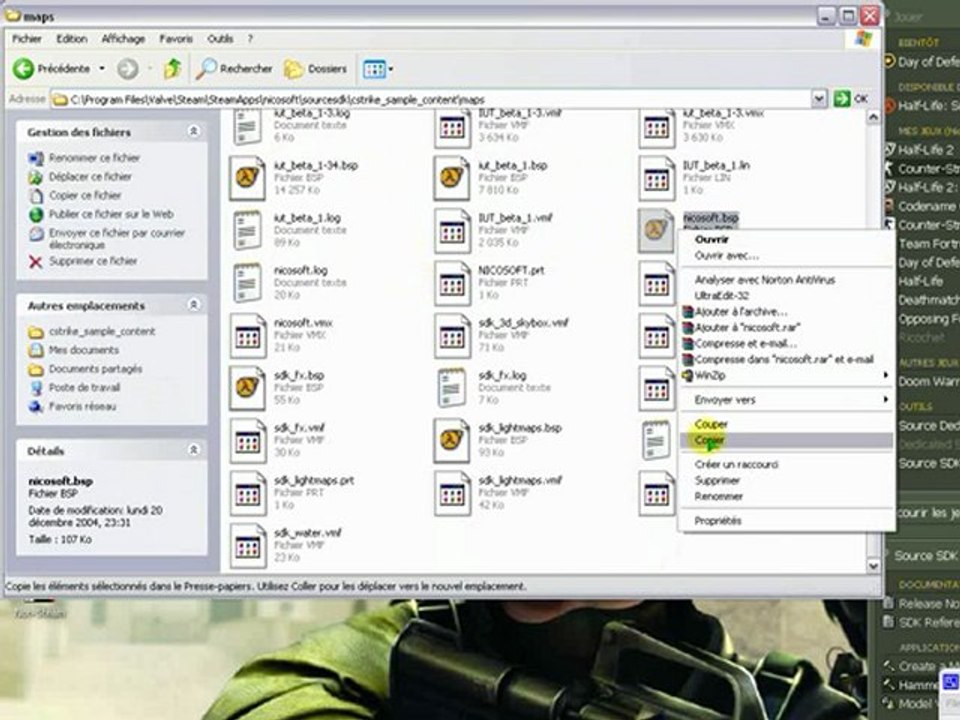Expand the Envoyer vers submenu
The width and height of the screenshot is (960, 720).
click(x=786, y=400)
